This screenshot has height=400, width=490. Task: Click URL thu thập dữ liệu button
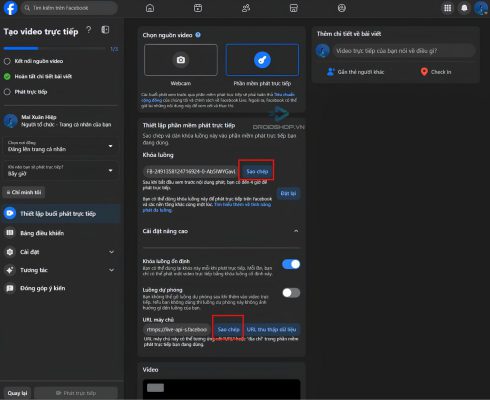271,329
